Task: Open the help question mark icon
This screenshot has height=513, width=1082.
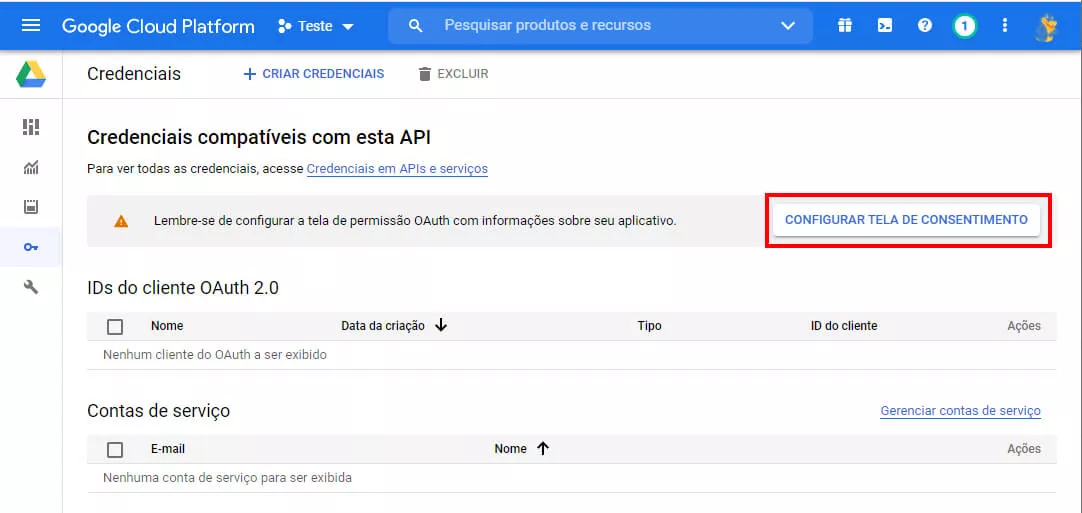Action: 925,26
